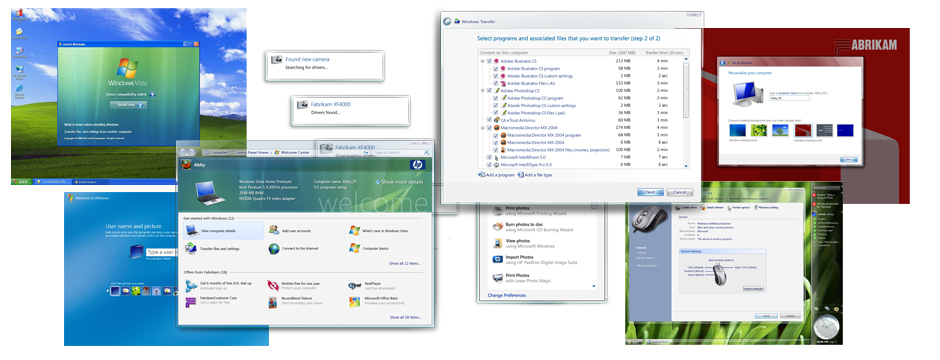
Task: Click the sidebar clock gadget
Action: pos(828,326)
